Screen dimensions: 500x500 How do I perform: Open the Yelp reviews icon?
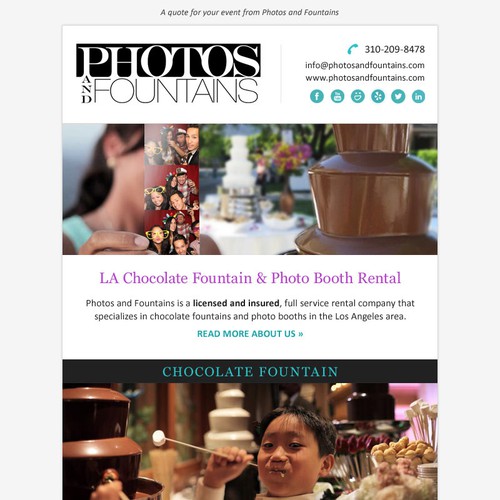click(x=378, y=96)
